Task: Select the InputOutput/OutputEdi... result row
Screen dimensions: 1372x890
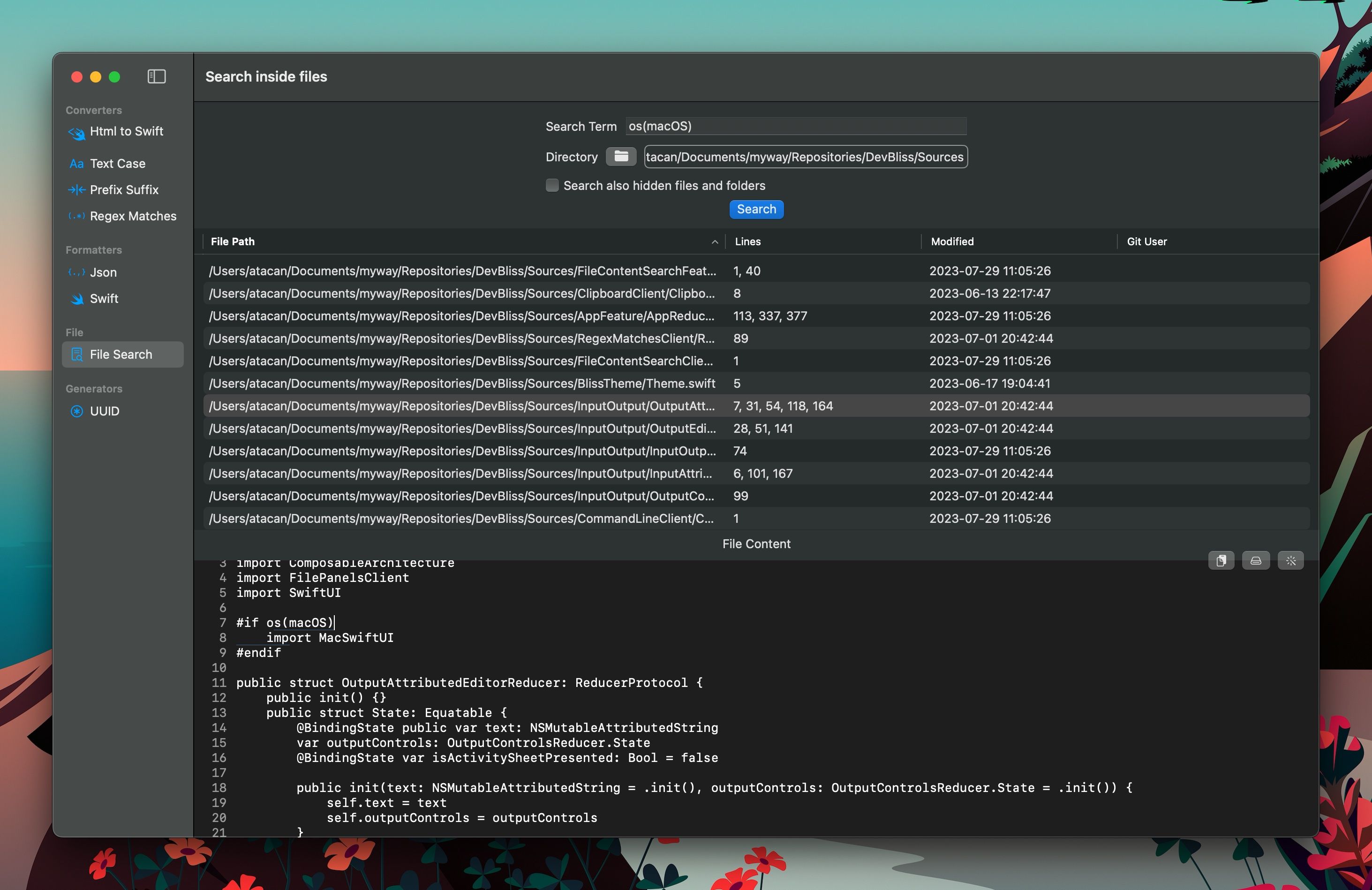Action: point(756,428)
